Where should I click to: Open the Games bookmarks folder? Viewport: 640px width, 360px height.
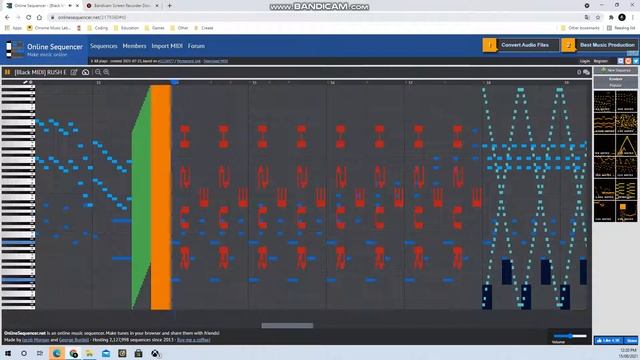coord(155,28)
